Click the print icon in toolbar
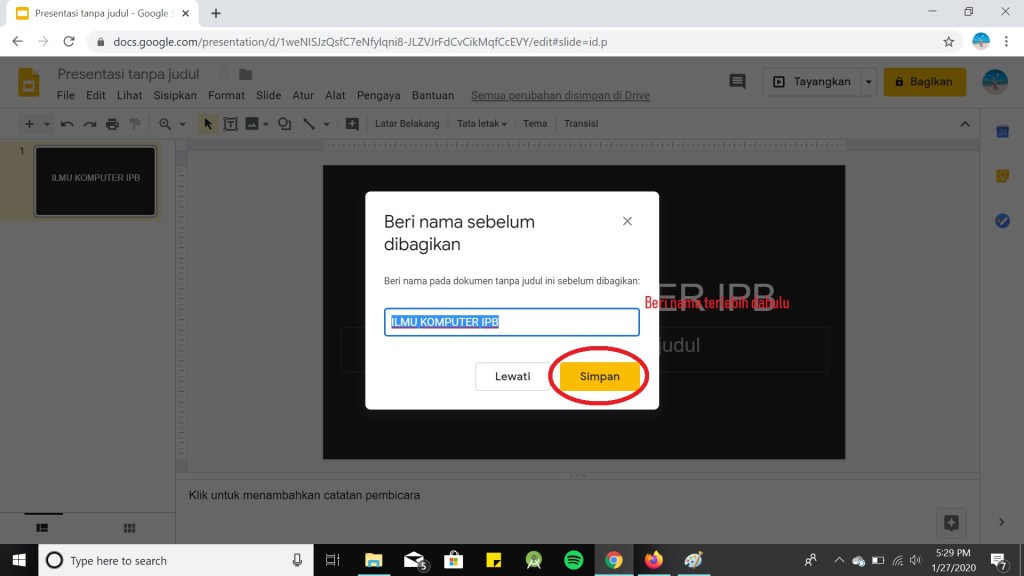 tap(112, 124)
